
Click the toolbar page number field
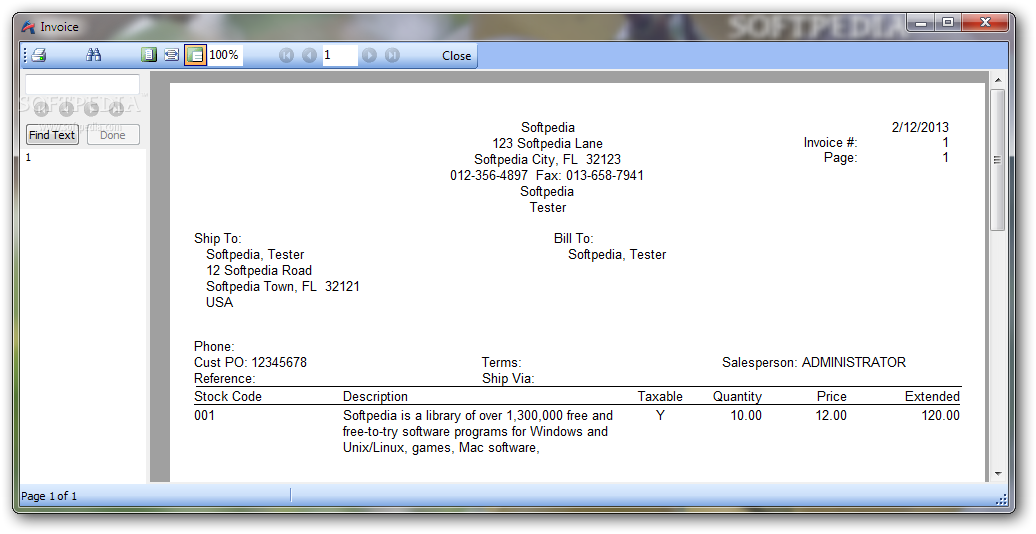point(340,56)
